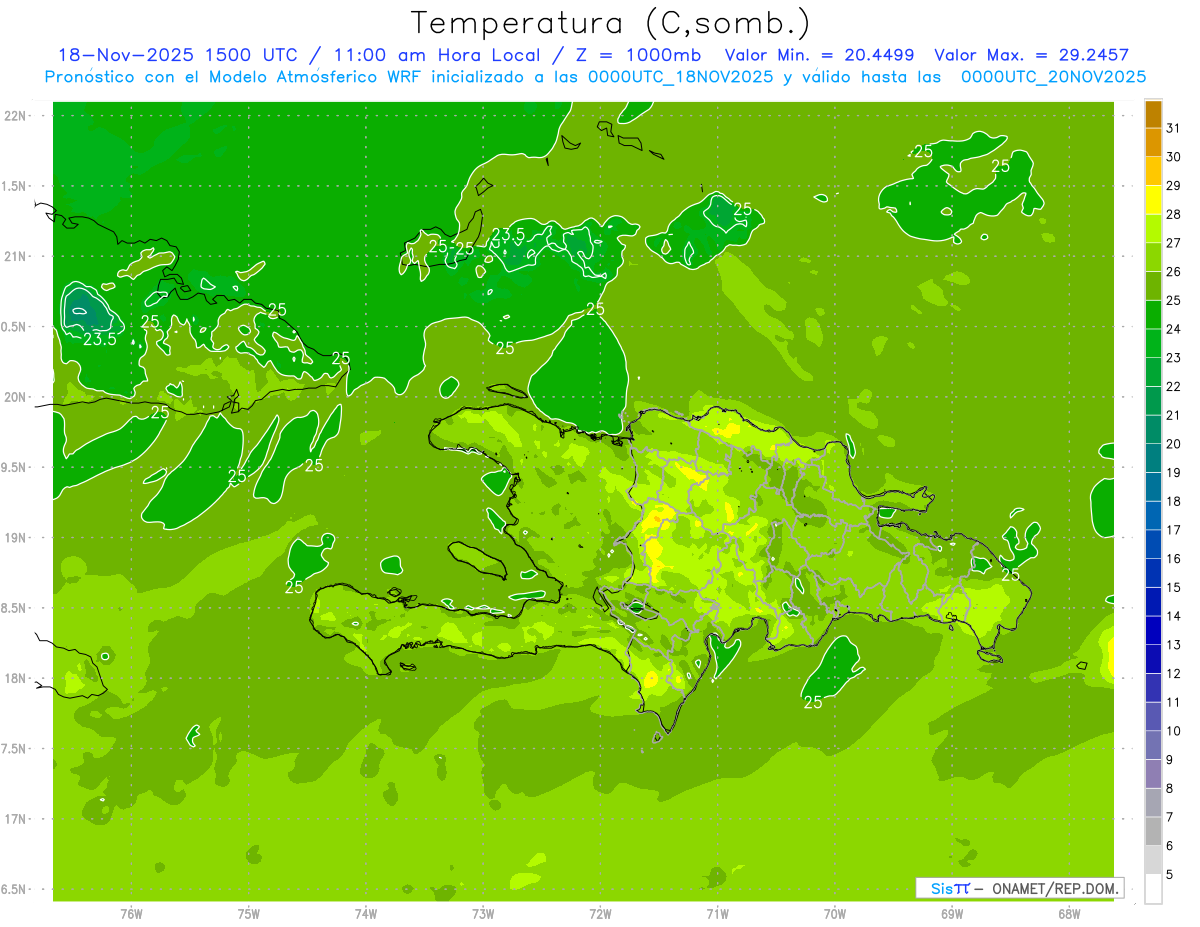Click the '17N' latitude axis label

pyautogui.click(x=15, y=819)
